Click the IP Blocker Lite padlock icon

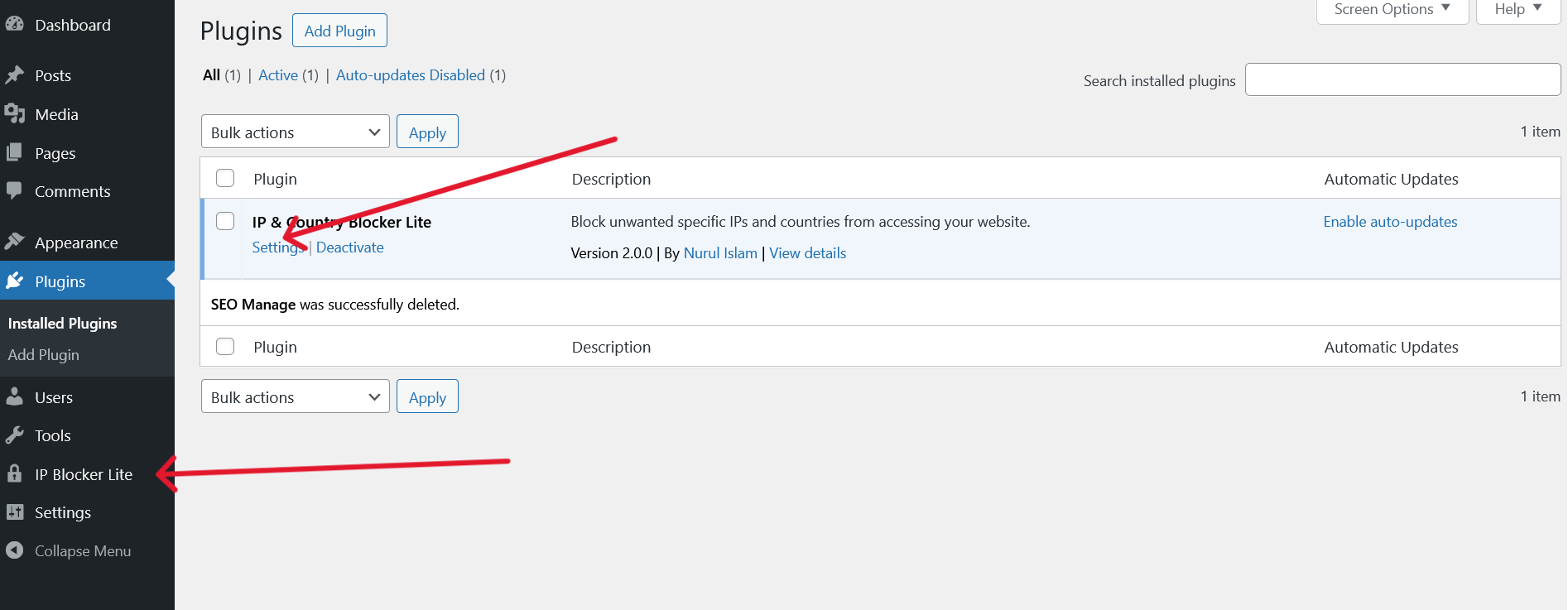tap(14, 473)
